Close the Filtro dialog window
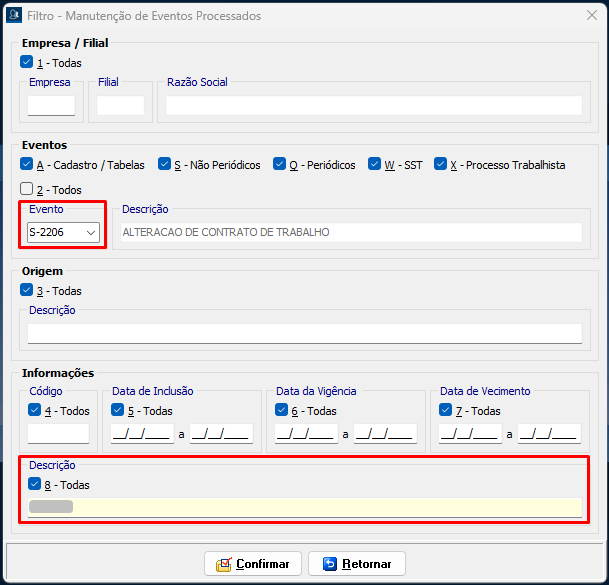 590,16
